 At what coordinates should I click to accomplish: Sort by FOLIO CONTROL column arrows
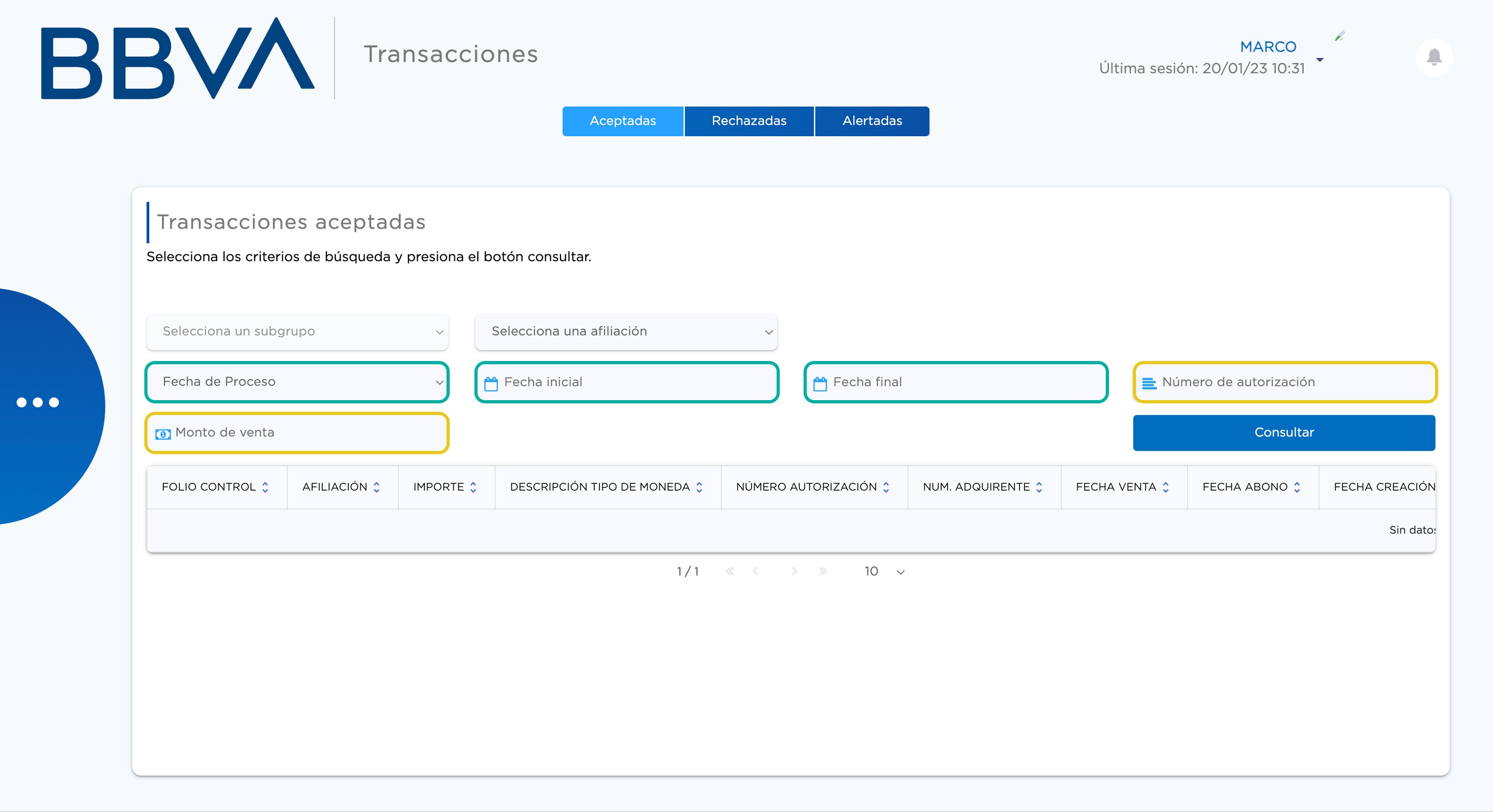[265, 488]
